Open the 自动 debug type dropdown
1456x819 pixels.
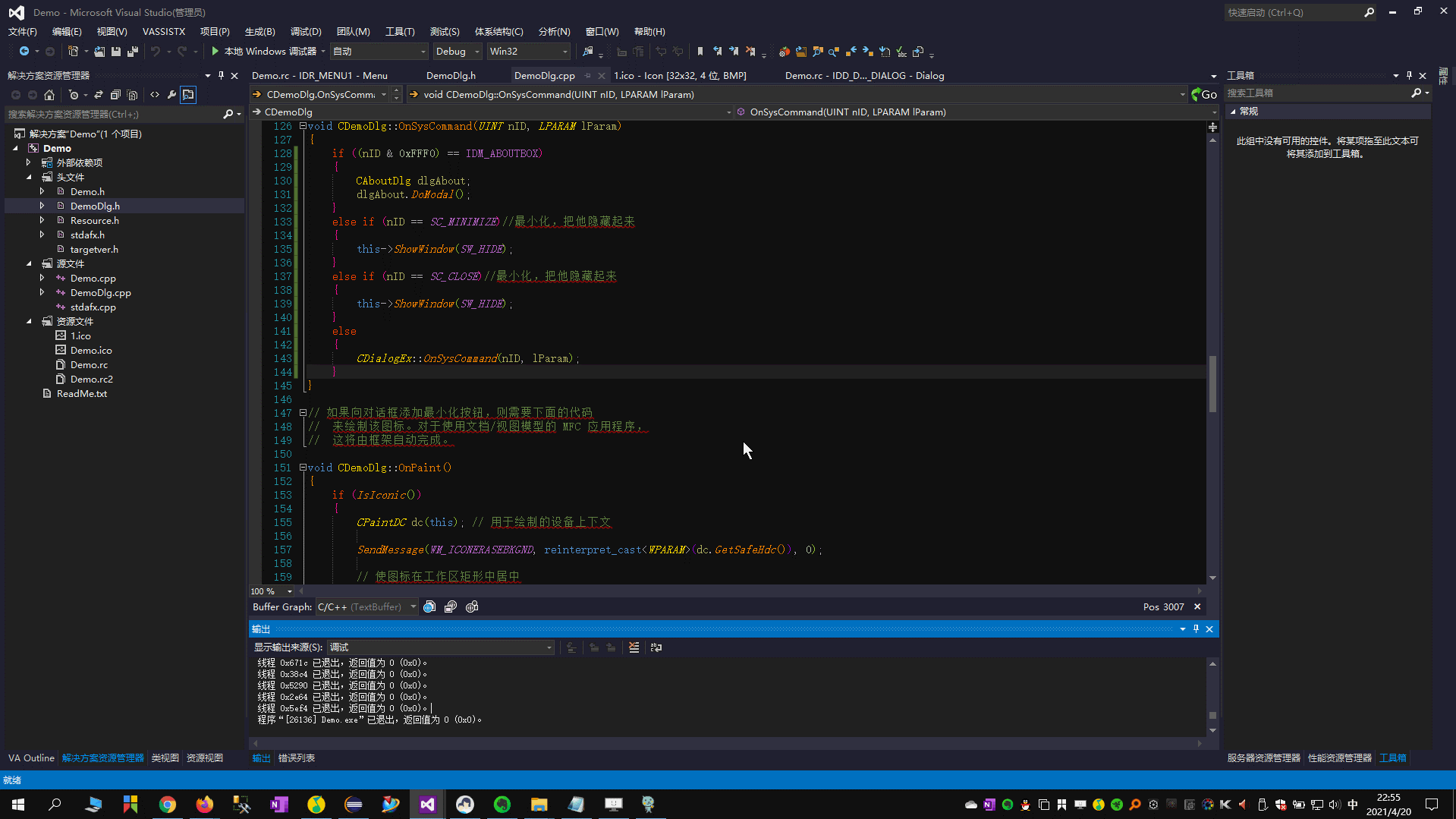point(379,52)
